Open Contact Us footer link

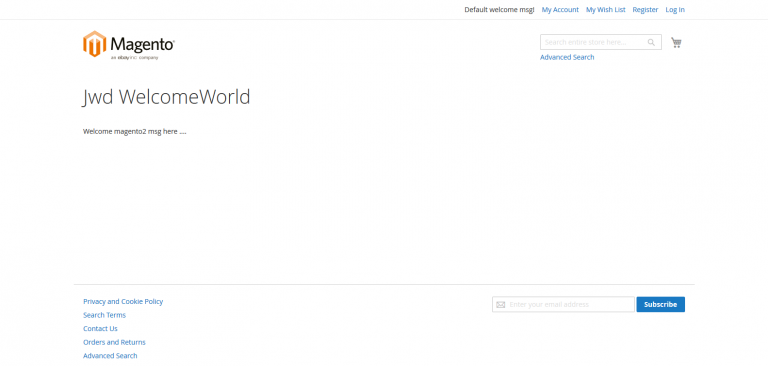coord(100,329)
